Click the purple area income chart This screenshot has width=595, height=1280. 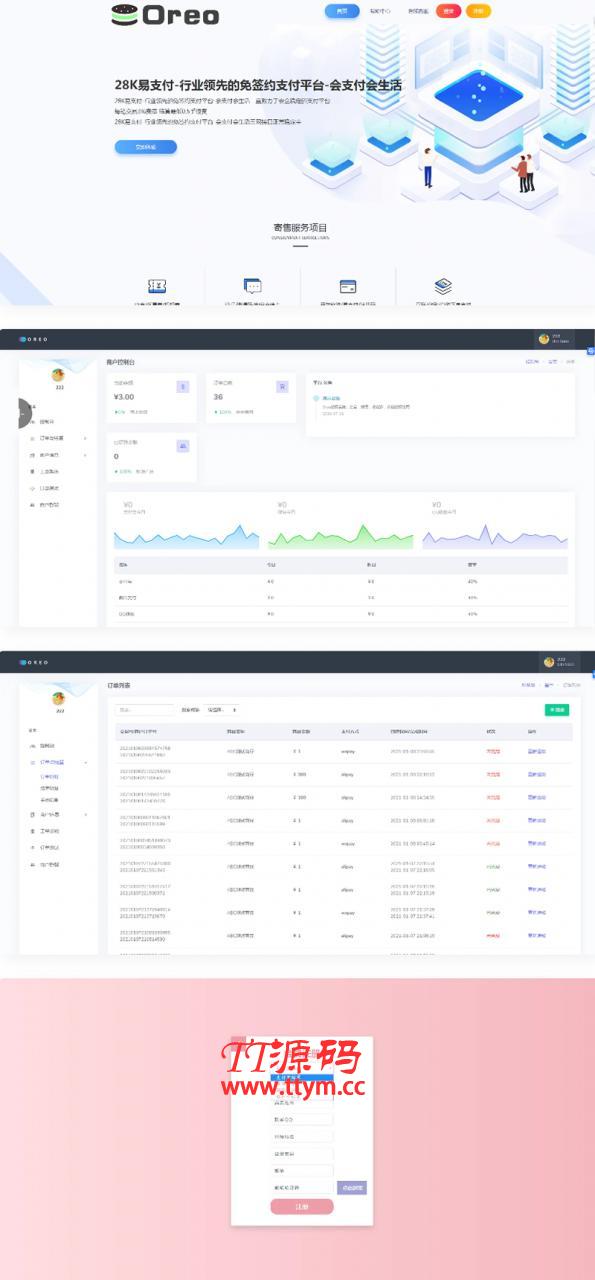(495, 536)
